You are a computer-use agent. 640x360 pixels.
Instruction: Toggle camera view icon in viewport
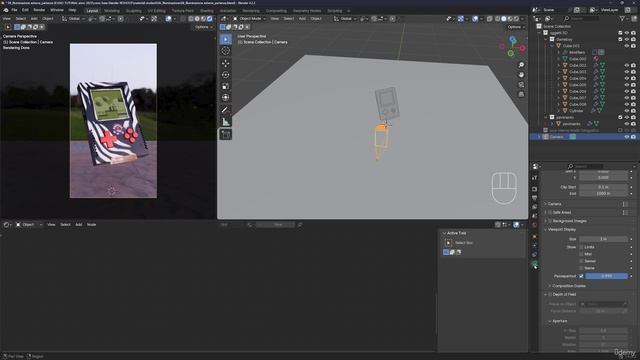(x=521, y=85)
